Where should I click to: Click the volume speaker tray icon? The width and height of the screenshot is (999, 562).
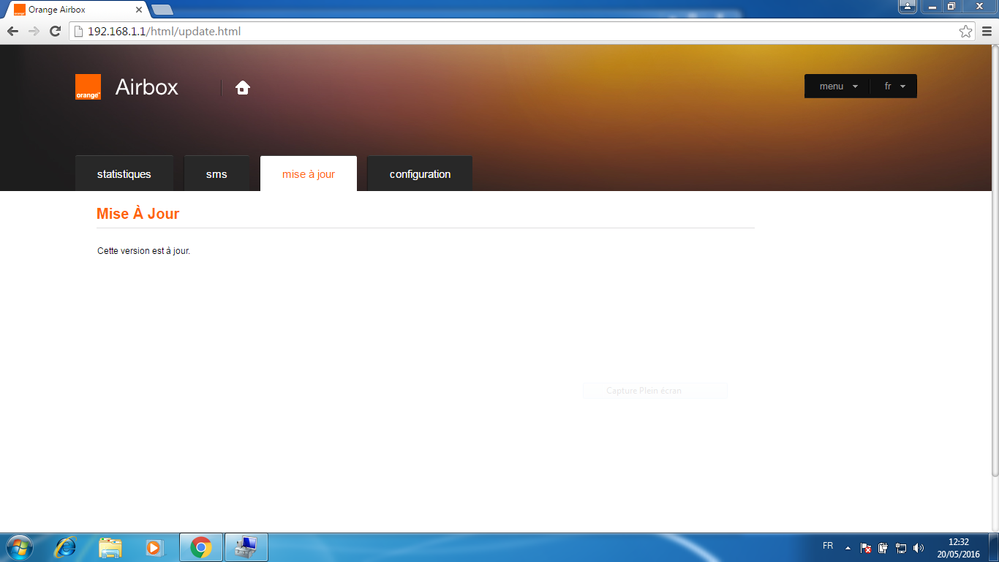918,548
